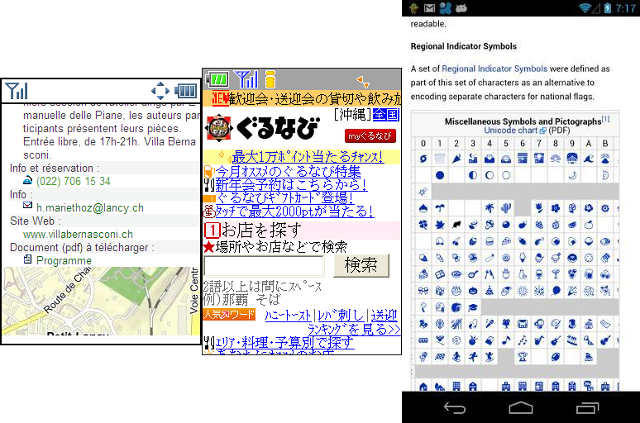Tap the blue puzzle notification icon

[445, 8]
